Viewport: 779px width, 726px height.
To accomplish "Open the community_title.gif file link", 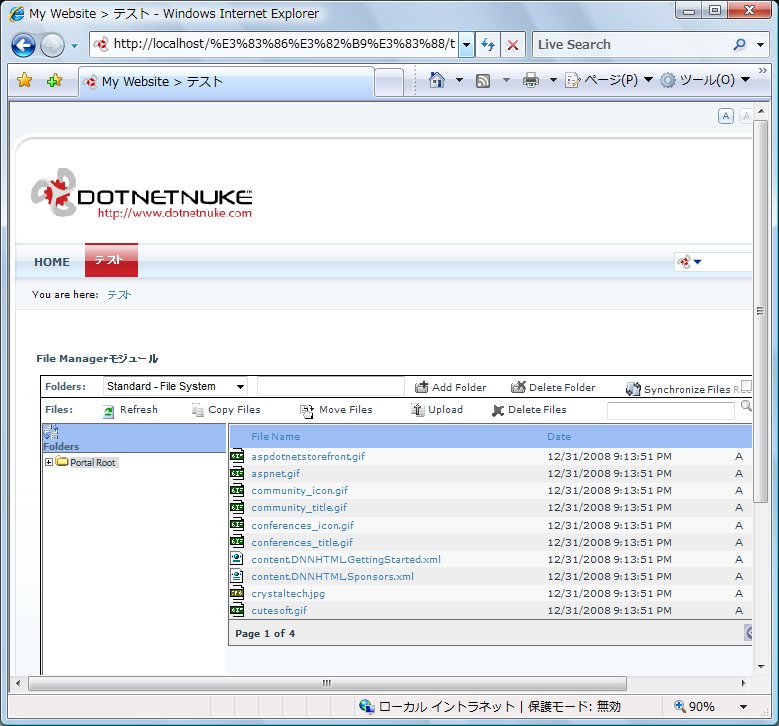I will [x=299, y=507].
